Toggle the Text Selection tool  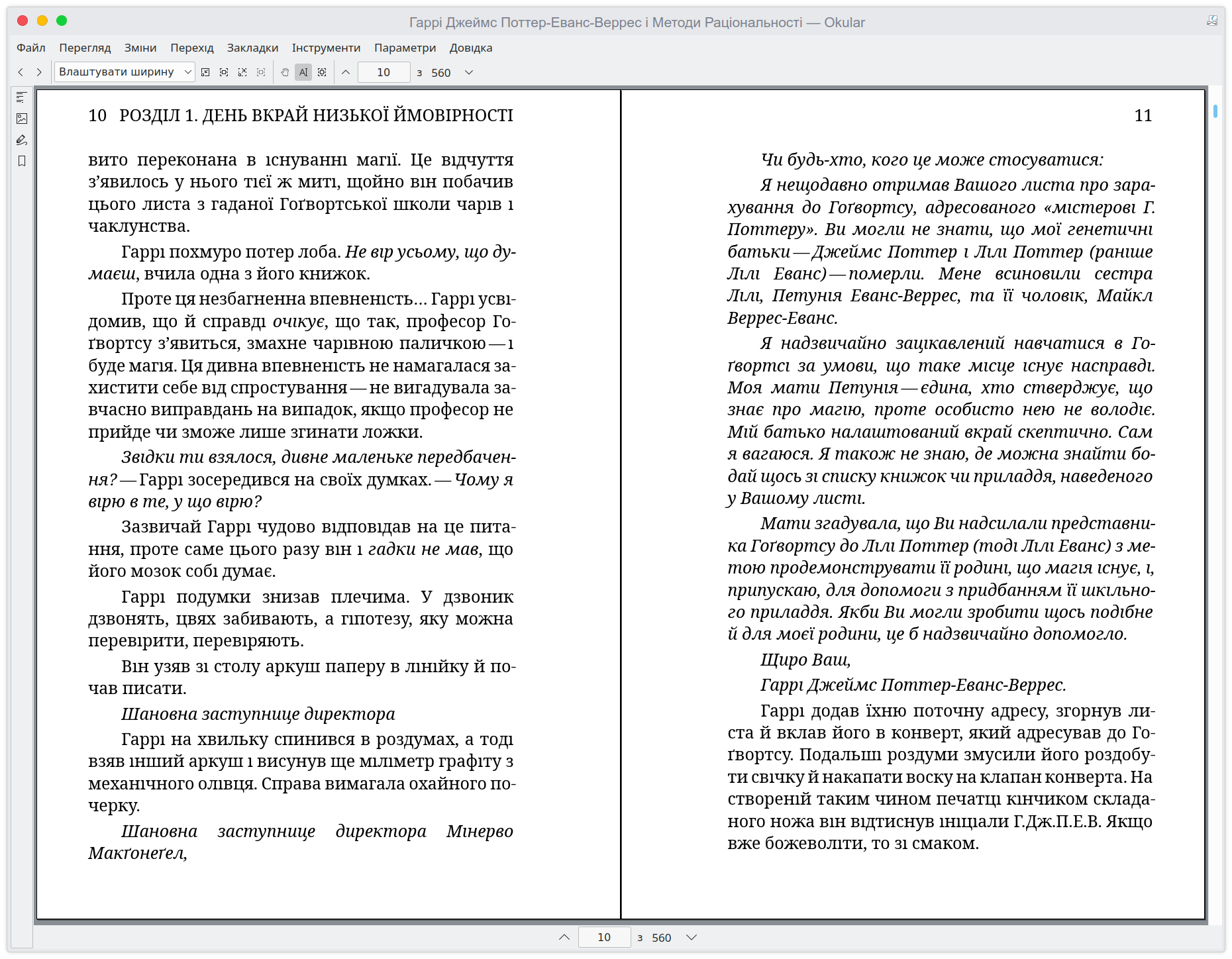(x=303, y=72)
